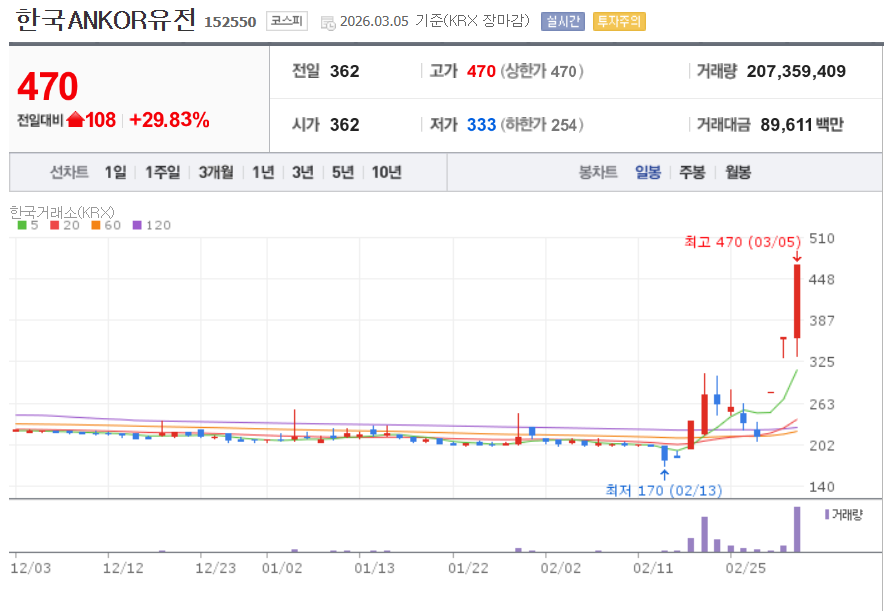Click the purple 거래량 legend marker

[827, 514]
